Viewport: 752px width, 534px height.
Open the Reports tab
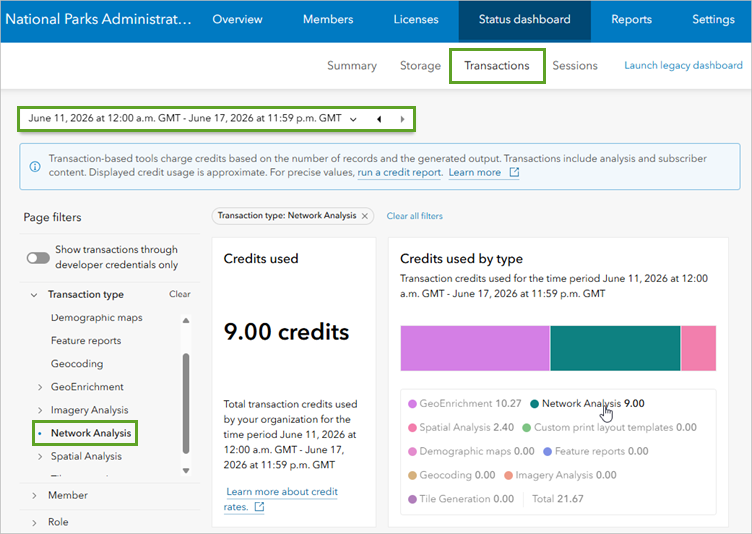(x=631, y=19)
